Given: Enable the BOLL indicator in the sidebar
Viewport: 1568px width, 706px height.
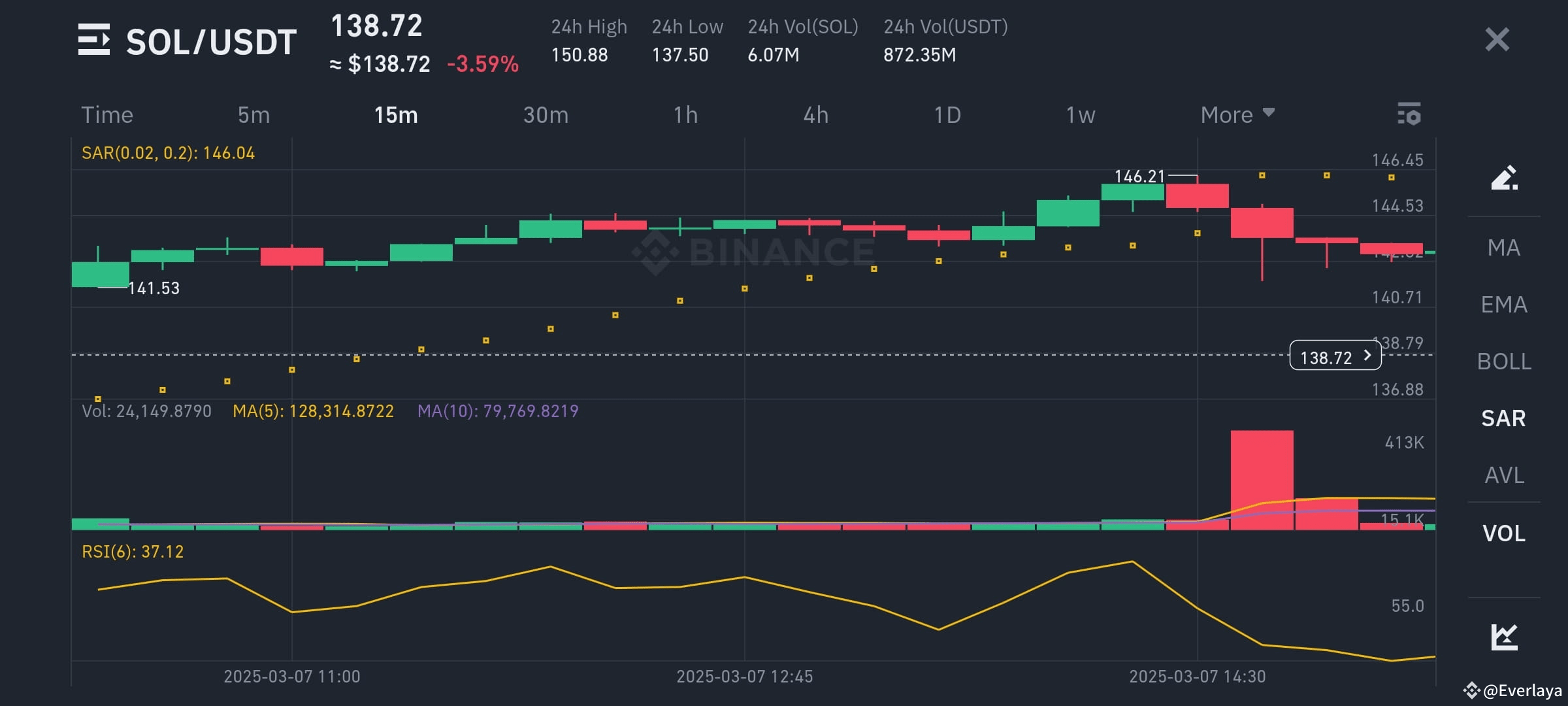Looking at the screenshot, I should tap(1503, 361).
